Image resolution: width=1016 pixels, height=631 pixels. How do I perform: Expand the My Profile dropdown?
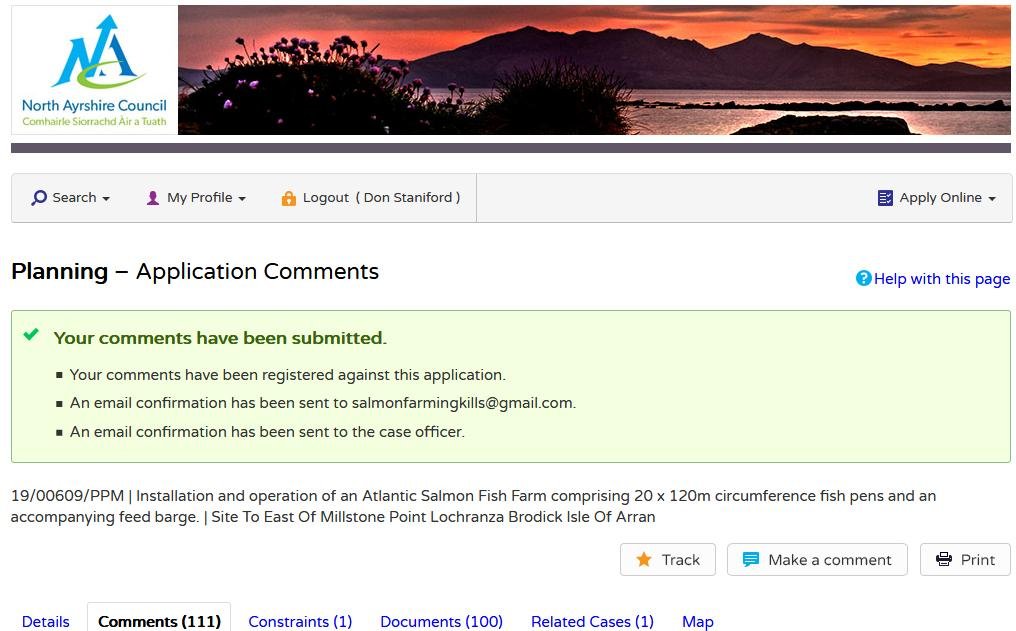pyautogui.click(x=196, y=197)
